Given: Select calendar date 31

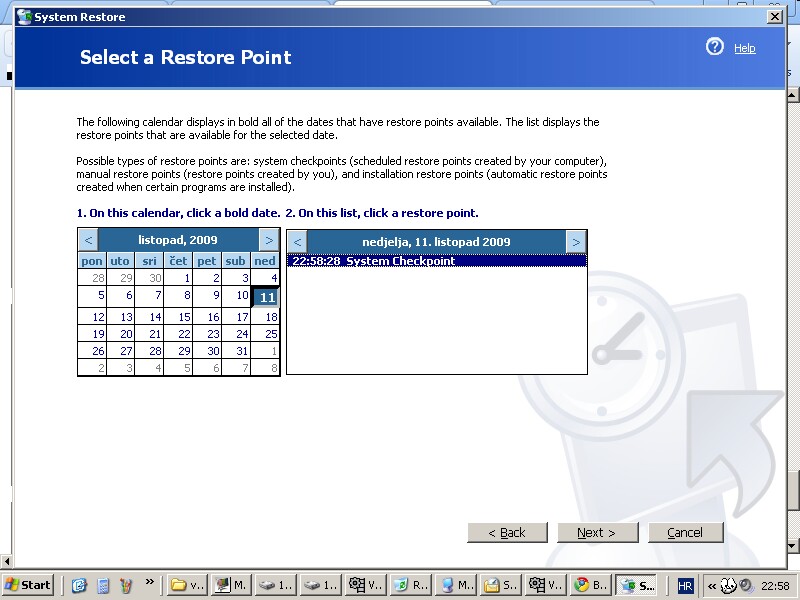Looking at the screenshot, I should pyautogui.click(x=236, y=351).
